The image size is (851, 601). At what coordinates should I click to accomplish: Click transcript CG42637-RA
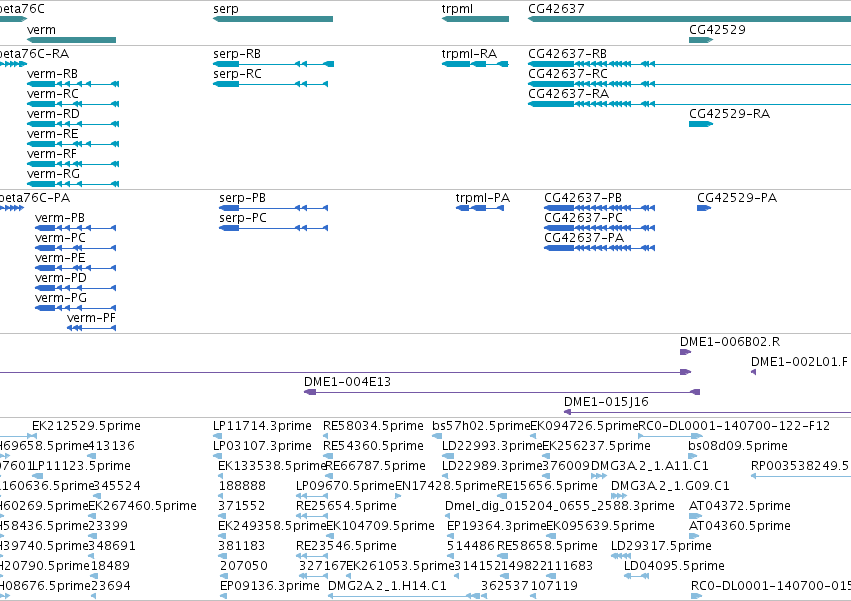pyautogui.click(x=689, y=104)
